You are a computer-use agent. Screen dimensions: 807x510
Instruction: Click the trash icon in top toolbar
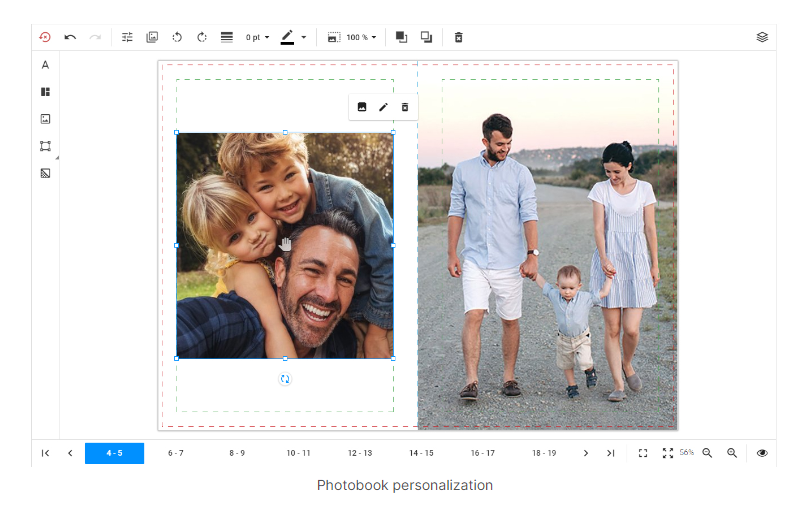point(459,37)
